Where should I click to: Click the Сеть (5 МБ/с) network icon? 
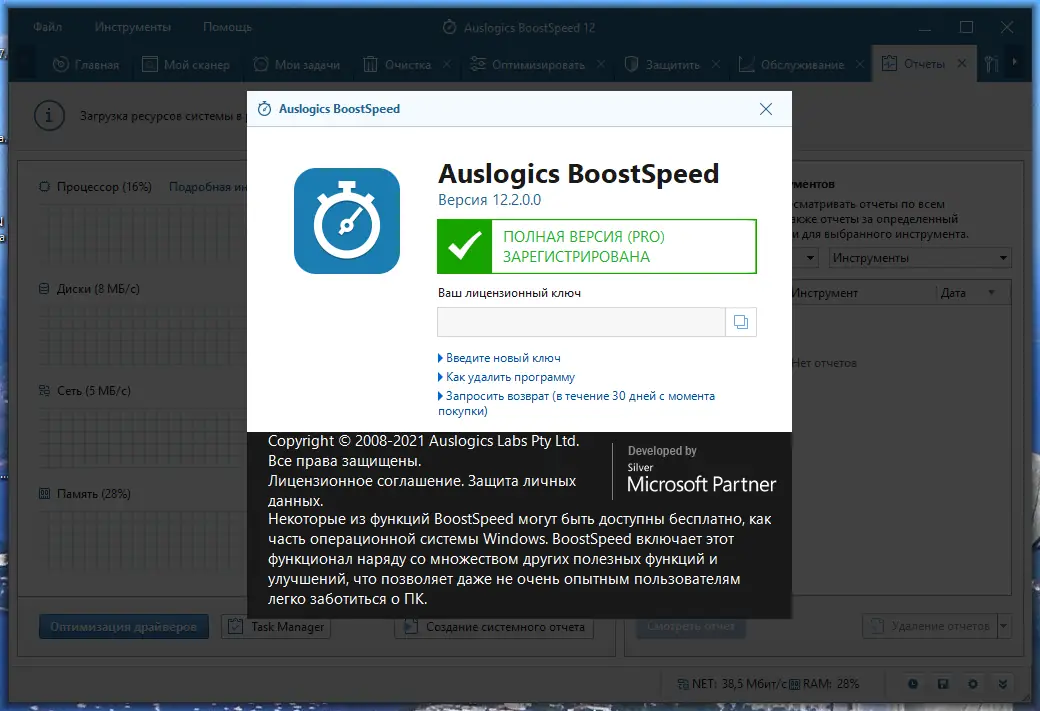tap(44, 391)
